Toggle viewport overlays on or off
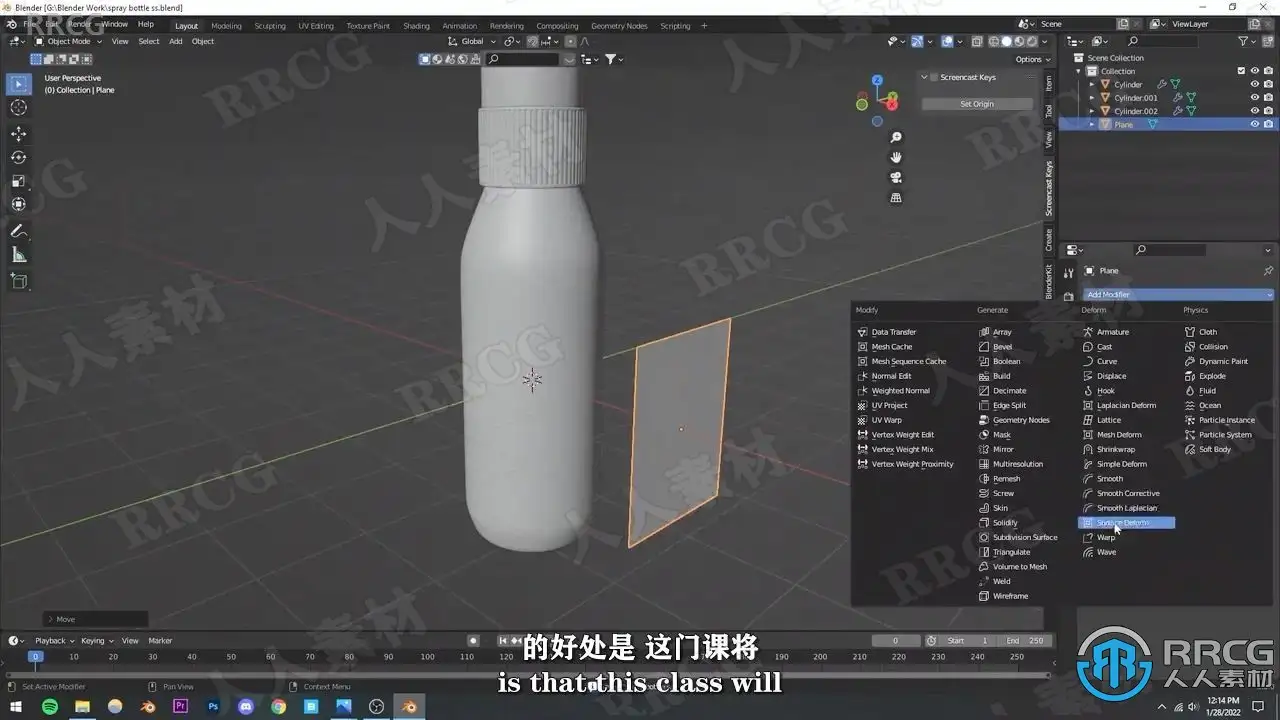This screenshot has height=720, width=1280. pos(946,41)
